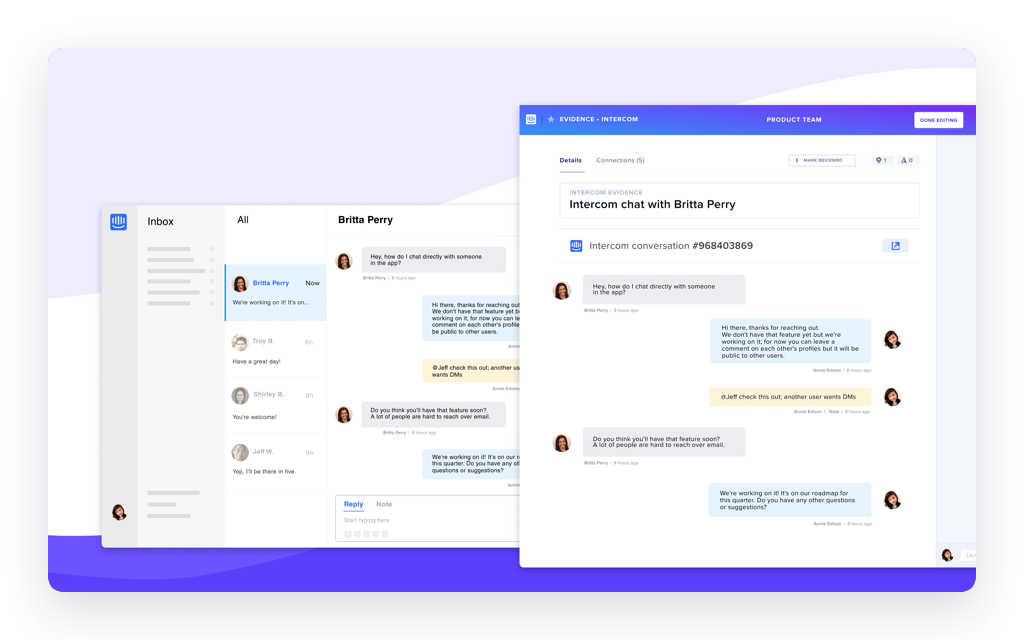The height and width of the screenshot is (640, 1024).
Task: Open Britta Perry's avatar in the thread
Action: click(562, 289)
